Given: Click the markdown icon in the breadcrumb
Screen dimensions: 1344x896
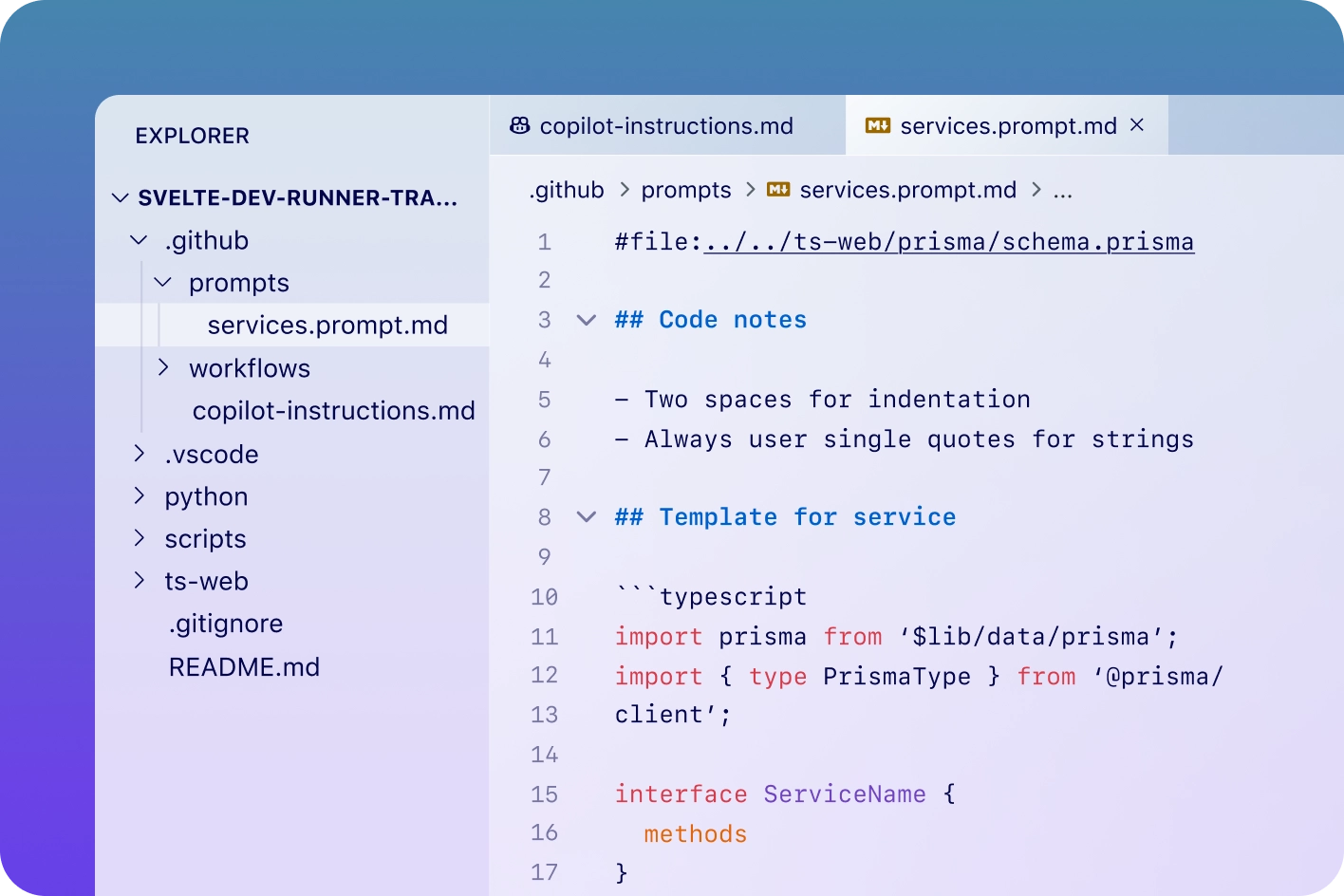Looking at the screenshot, I should pos(778,190).
